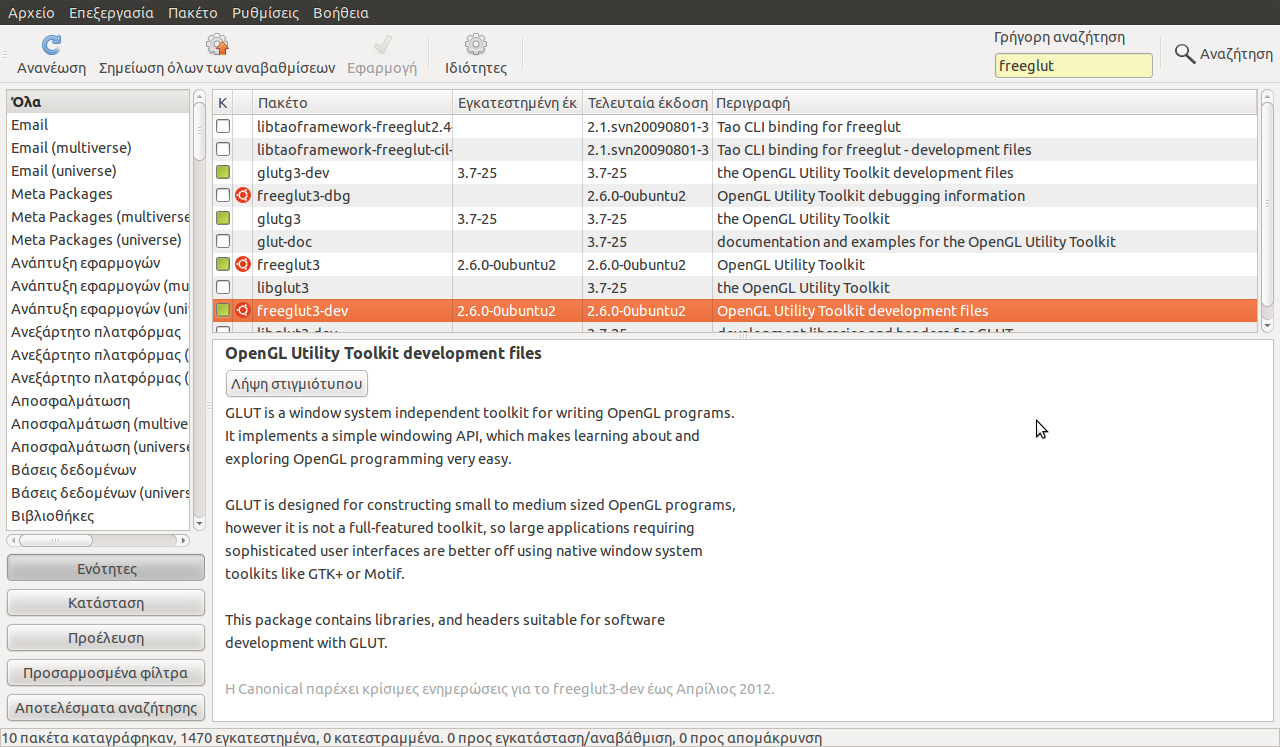Click Αποτελέσματα αναζήτησης button
Image resolution: width=1280 pixels, height=747 pixels.
click(x=106, y=708)
